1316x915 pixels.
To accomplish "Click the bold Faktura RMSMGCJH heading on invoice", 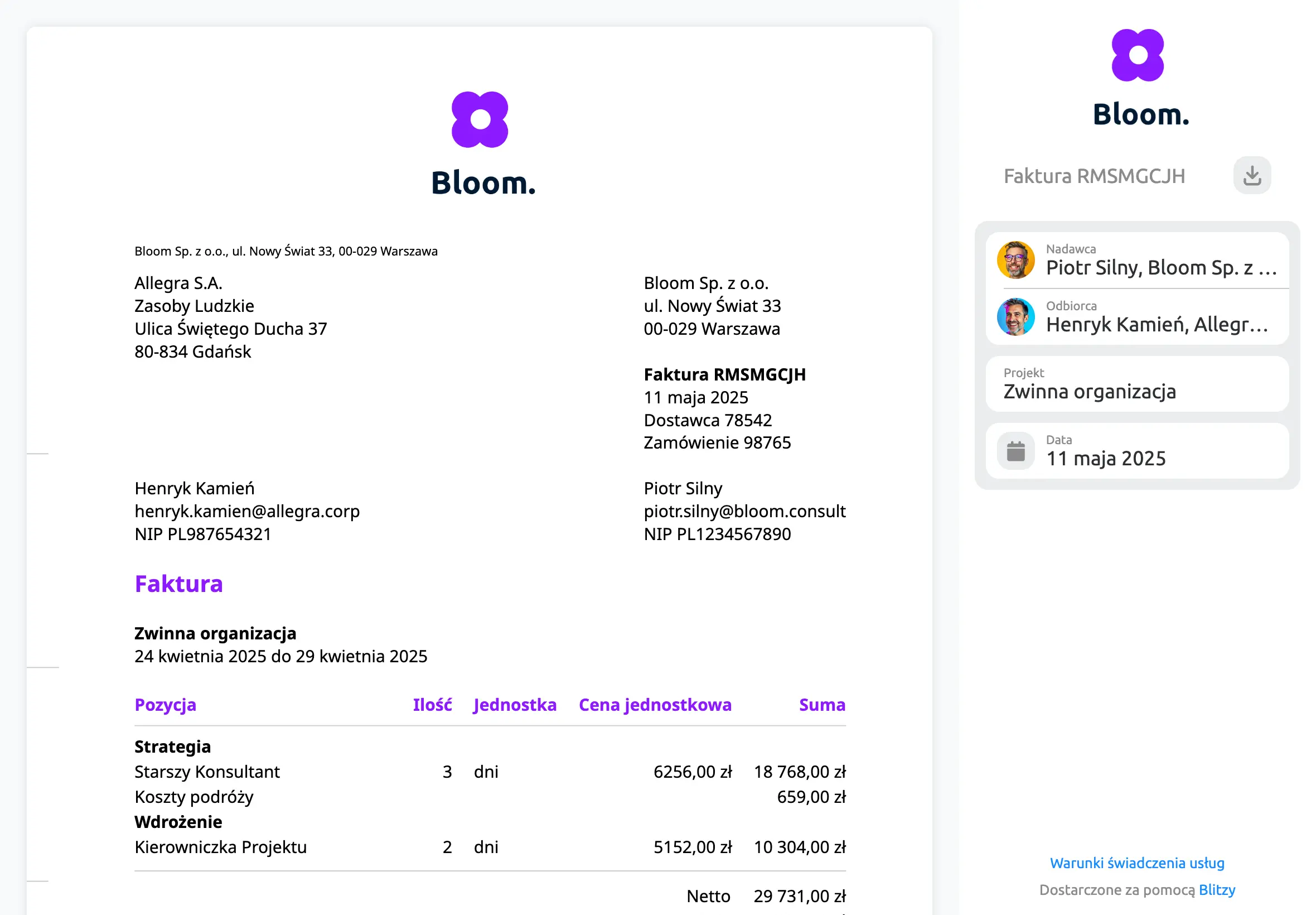I will [x=724, y=374].
